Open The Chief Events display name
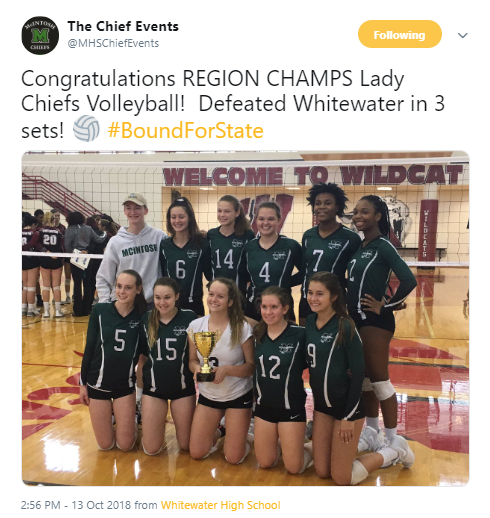490x518 pixels. (123, 26)
